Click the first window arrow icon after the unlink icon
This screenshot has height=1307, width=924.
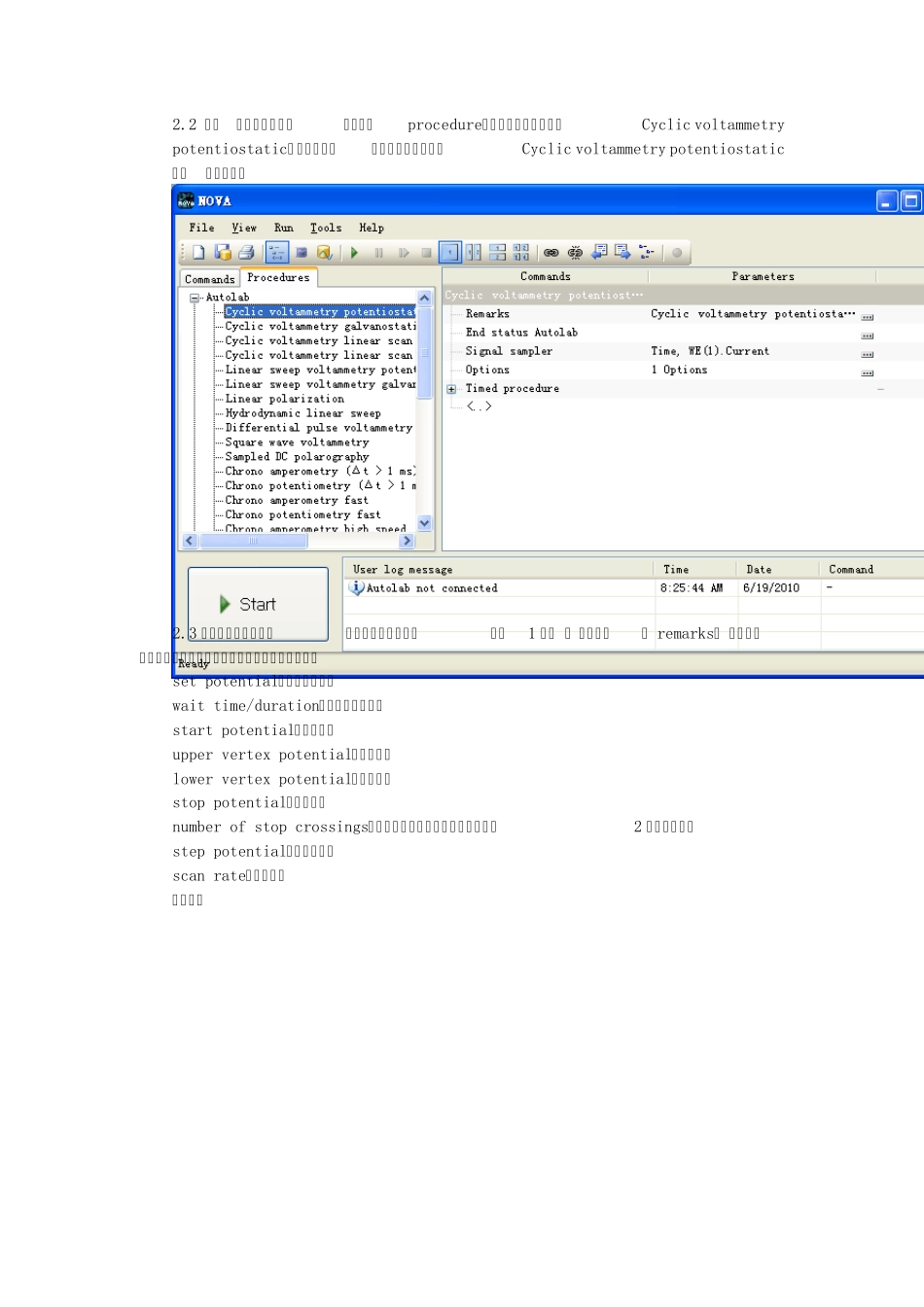(599, 252)
